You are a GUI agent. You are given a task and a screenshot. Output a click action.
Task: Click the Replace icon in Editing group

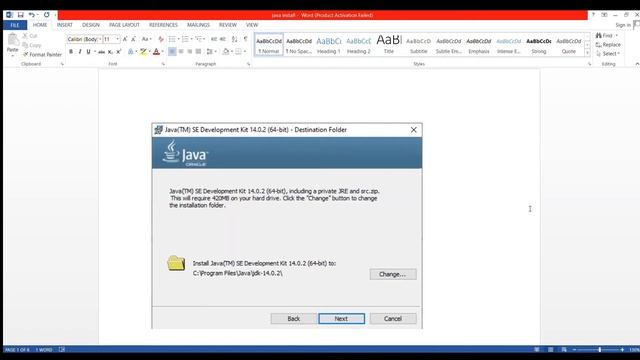pos(608,44)
